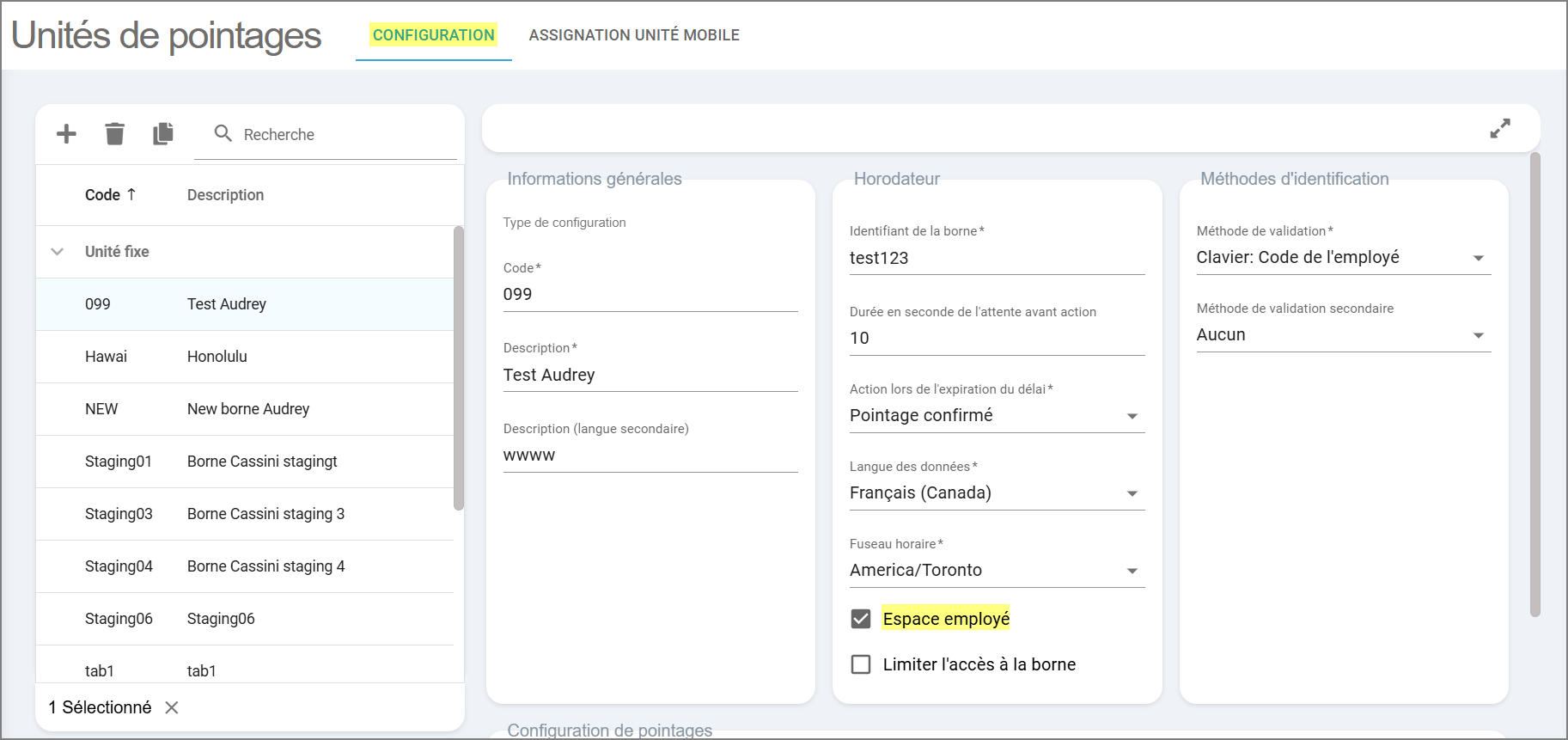Screen dimensions: 1568x740
Task: Collapse the Unité fixe group
Action: click(x=58, y=252)
